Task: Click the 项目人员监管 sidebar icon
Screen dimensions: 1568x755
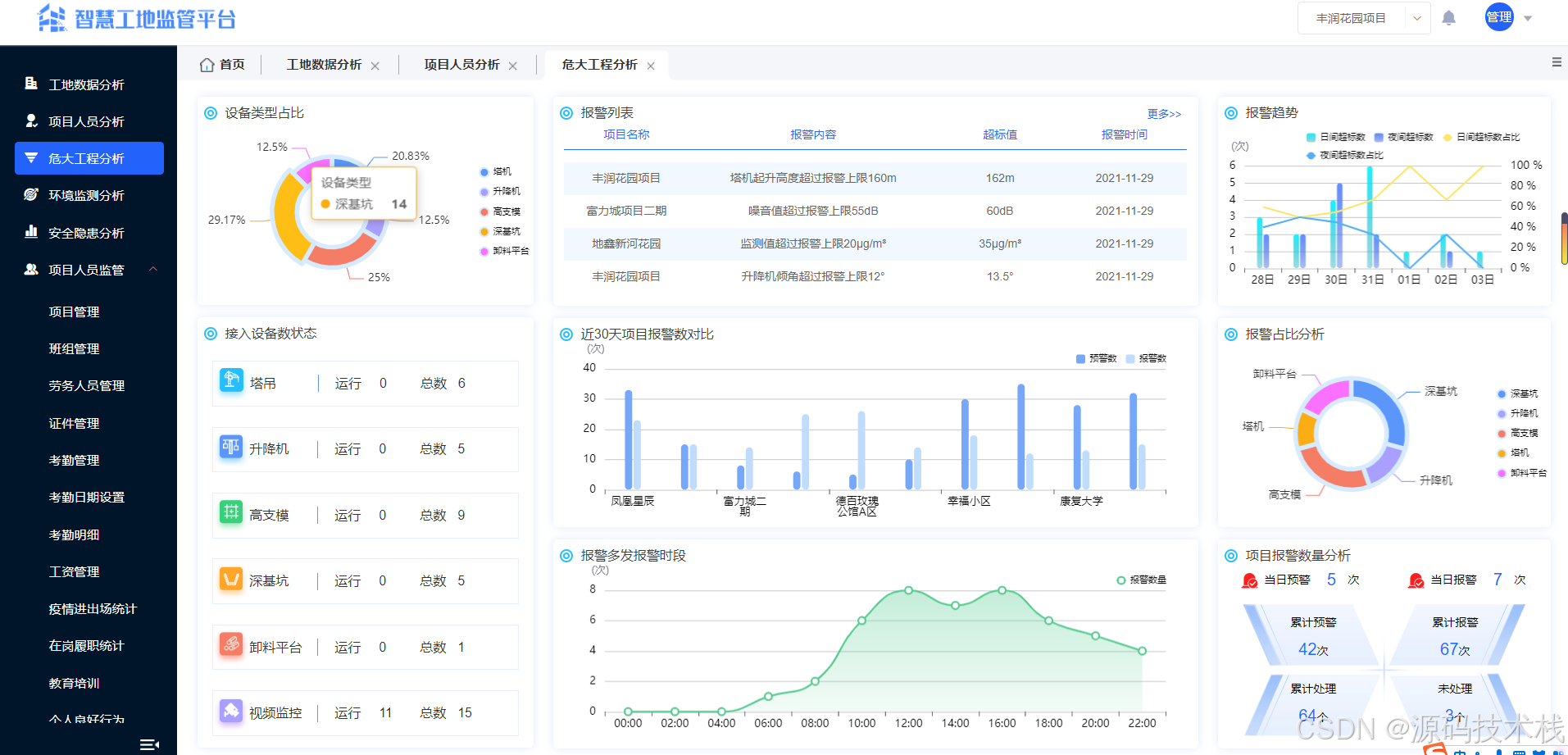Action: coord(31,269)
